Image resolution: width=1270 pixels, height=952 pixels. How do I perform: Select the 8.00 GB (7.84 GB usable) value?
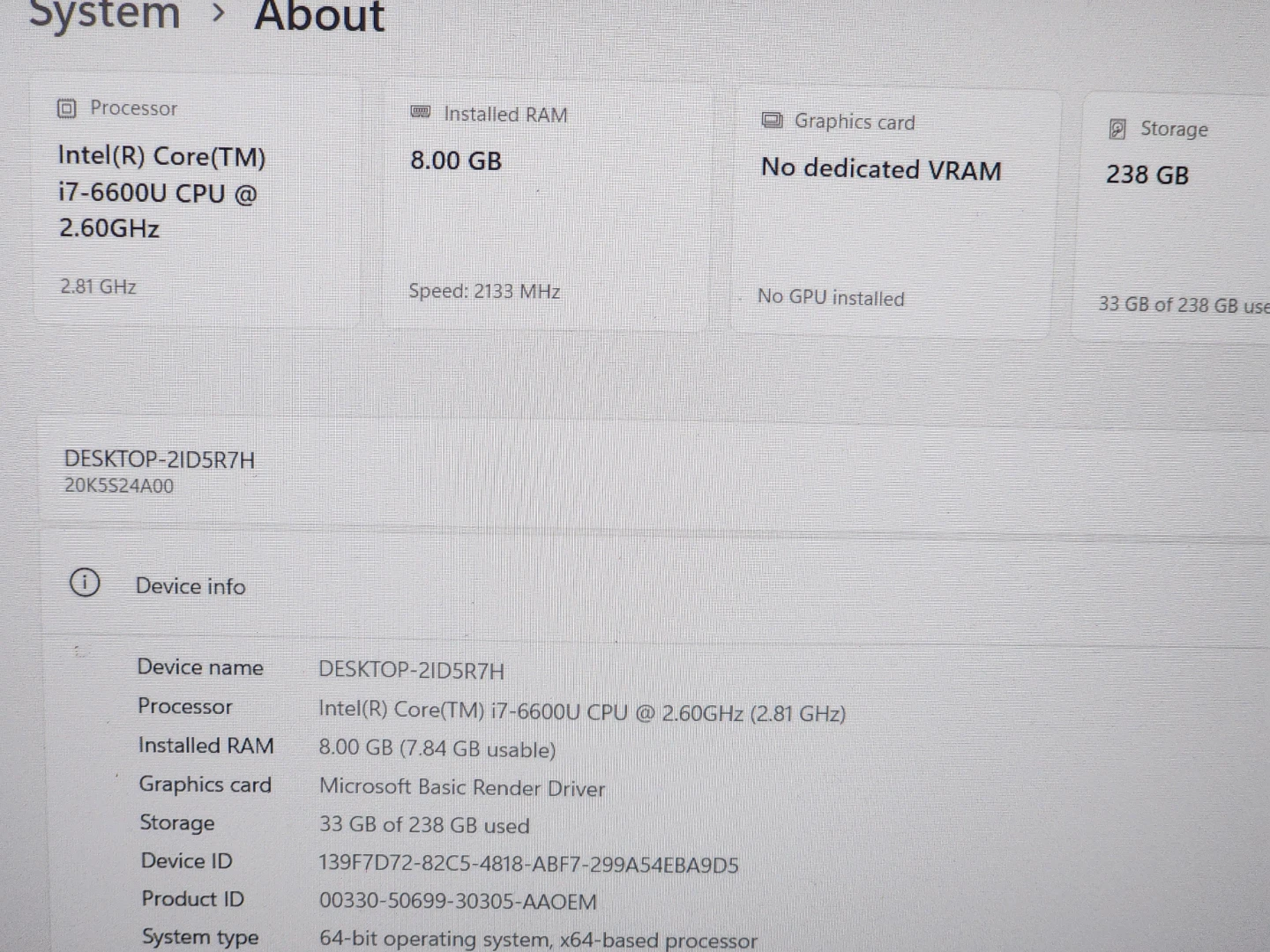point(437,748)
